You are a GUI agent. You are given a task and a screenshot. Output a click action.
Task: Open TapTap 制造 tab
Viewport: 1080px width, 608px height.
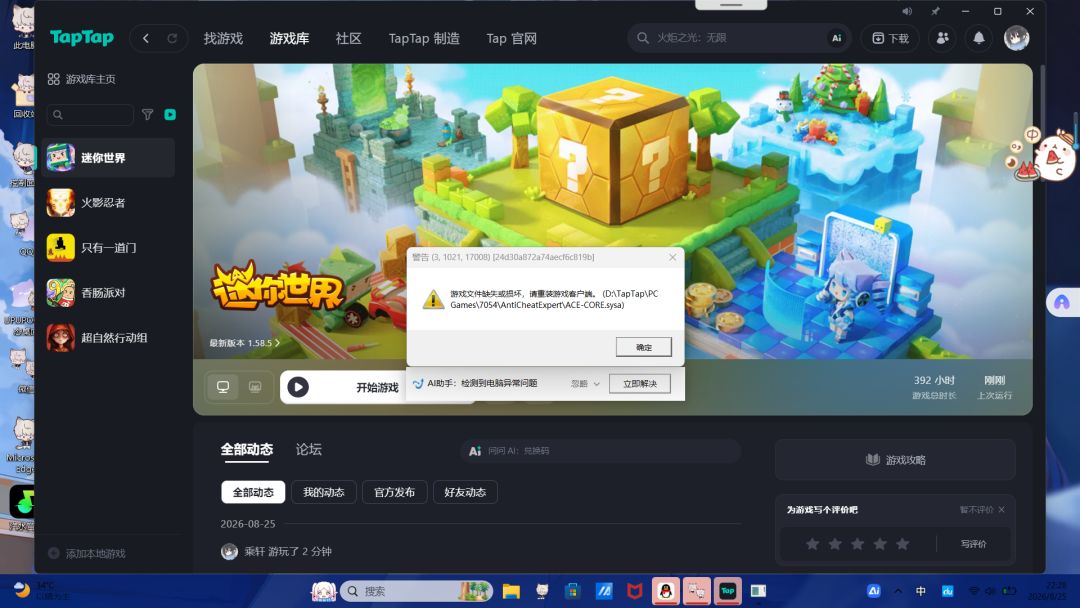tap(424, 39)
